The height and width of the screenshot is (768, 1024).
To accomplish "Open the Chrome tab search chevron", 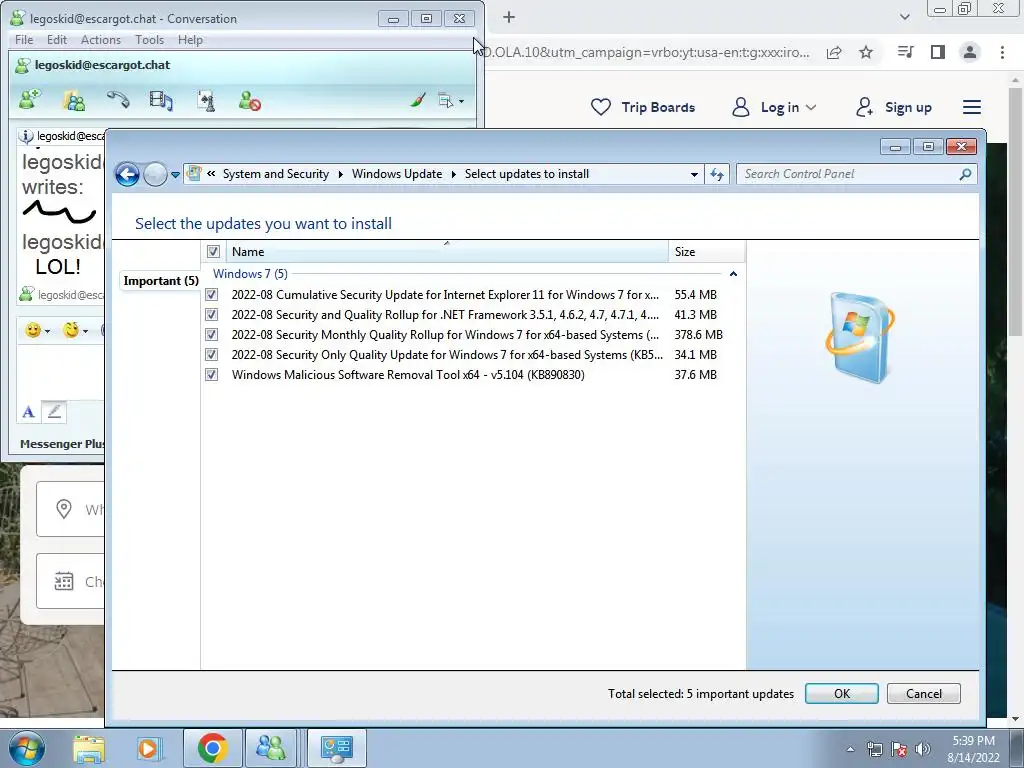I will [904, 18].
